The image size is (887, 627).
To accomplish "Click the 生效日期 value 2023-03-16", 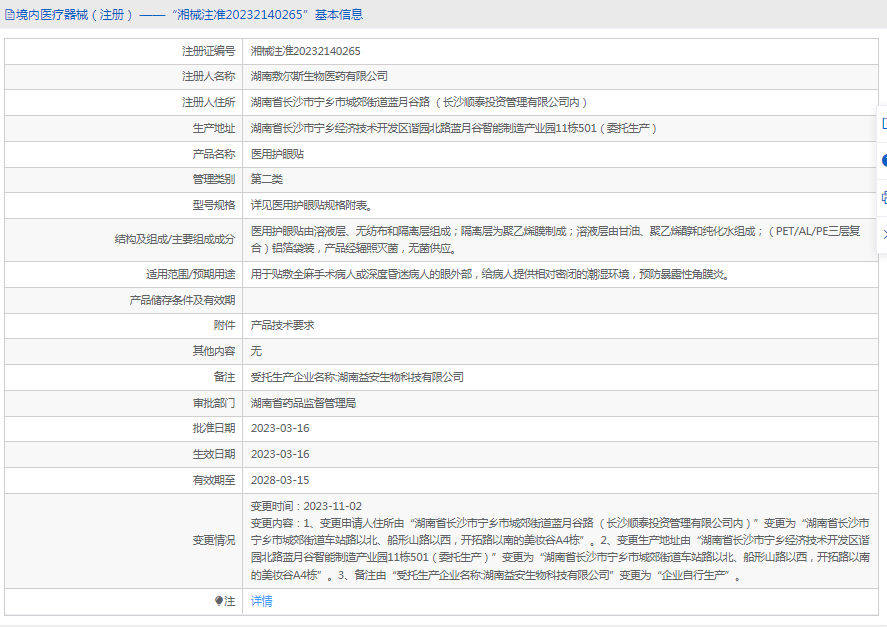I will [280, 454].
